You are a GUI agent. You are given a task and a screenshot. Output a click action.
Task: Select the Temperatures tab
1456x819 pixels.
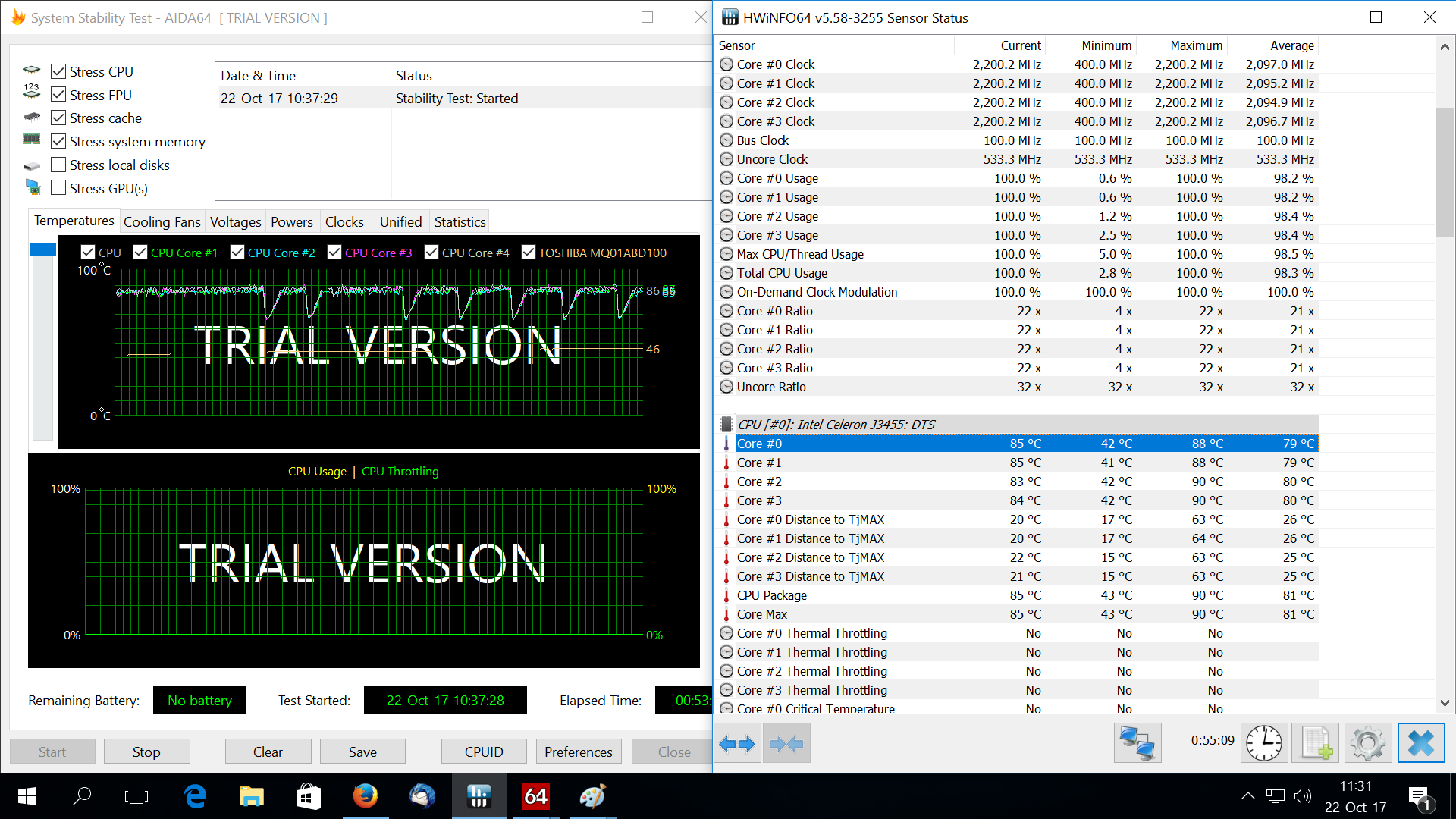click(x=74, y=221)
